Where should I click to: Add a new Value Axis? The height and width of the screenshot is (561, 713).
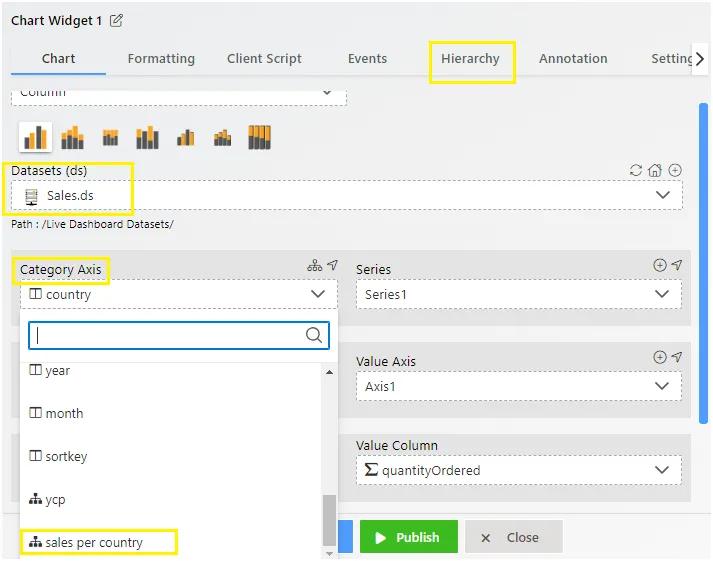point(660,357)
